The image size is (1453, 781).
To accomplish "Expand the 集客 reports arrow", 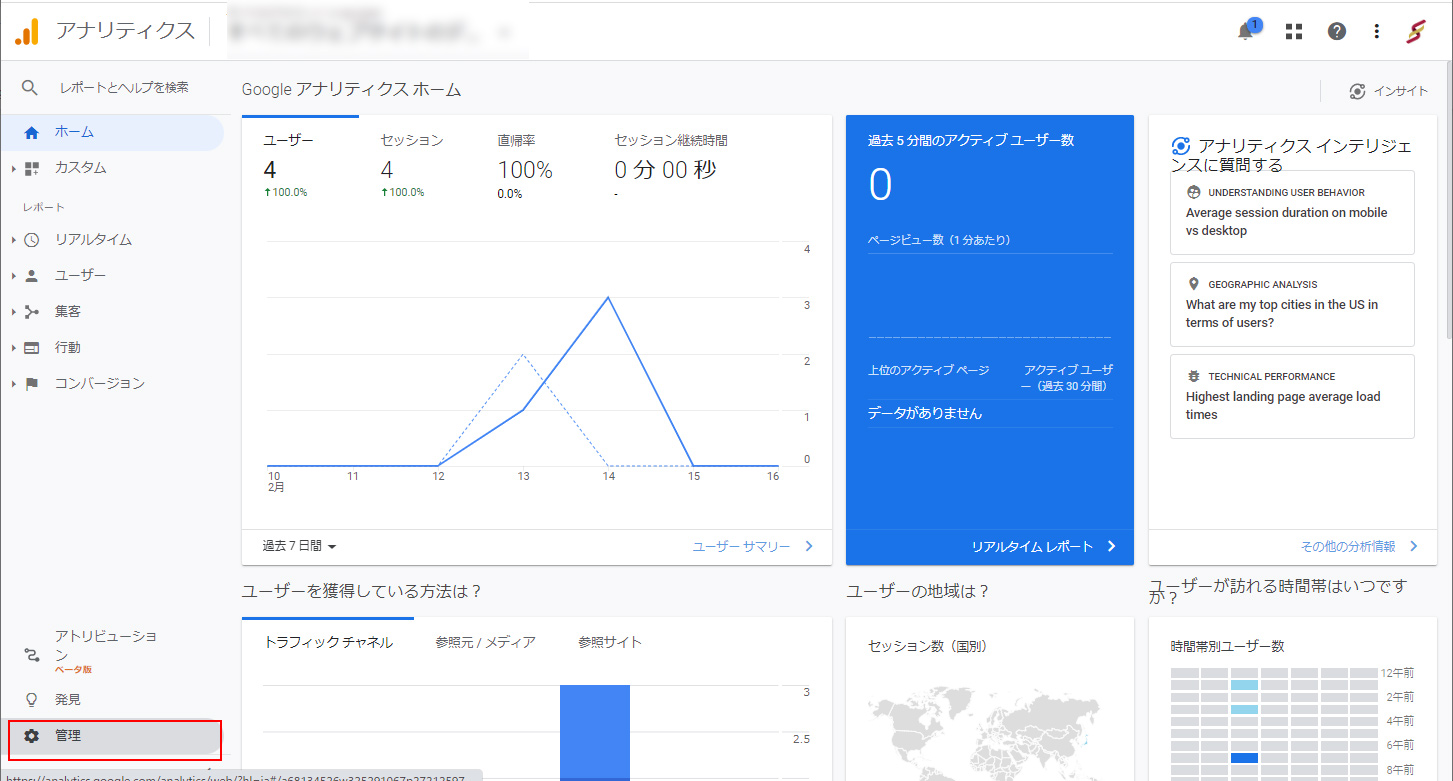I will tap(14, 312).
